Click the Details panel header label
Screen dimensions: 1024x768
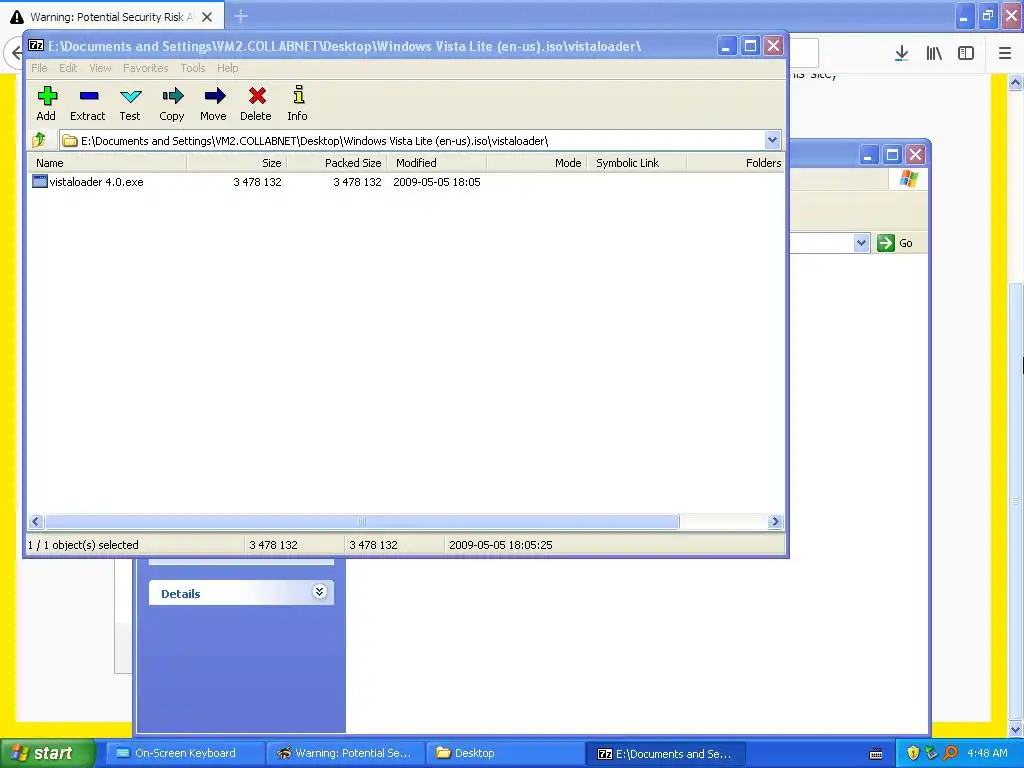pos(180,594)
